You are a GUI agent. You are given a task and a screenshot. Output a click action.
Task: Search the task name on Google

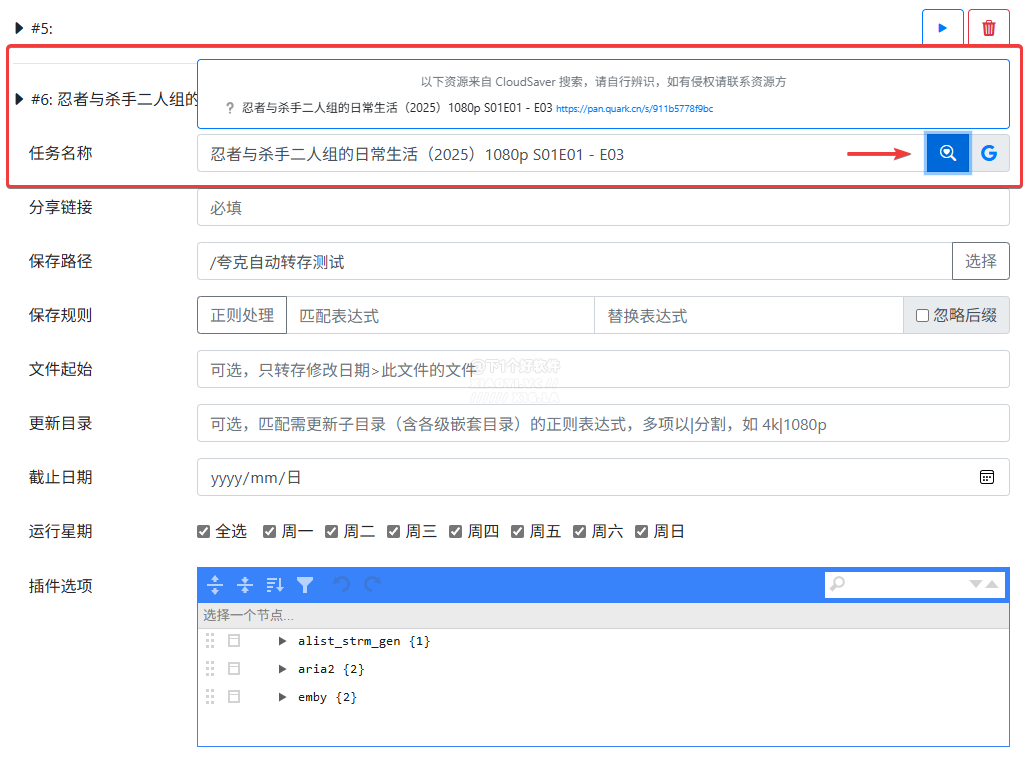click(989, 153)
